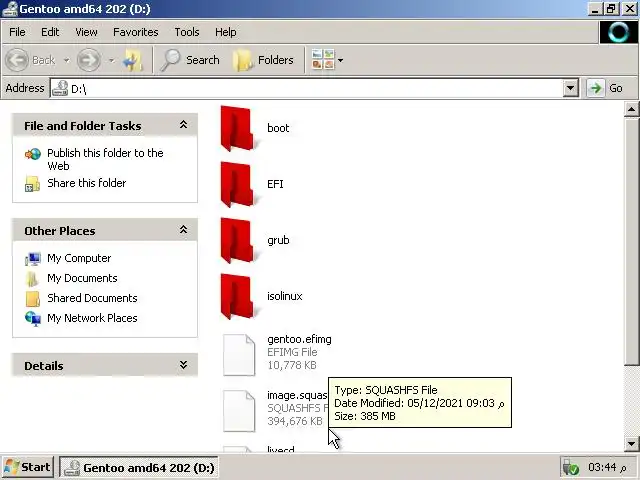Open My Computer link
Image resolution: width=640 pixels, height=480 pixels.
click(79, 258)
